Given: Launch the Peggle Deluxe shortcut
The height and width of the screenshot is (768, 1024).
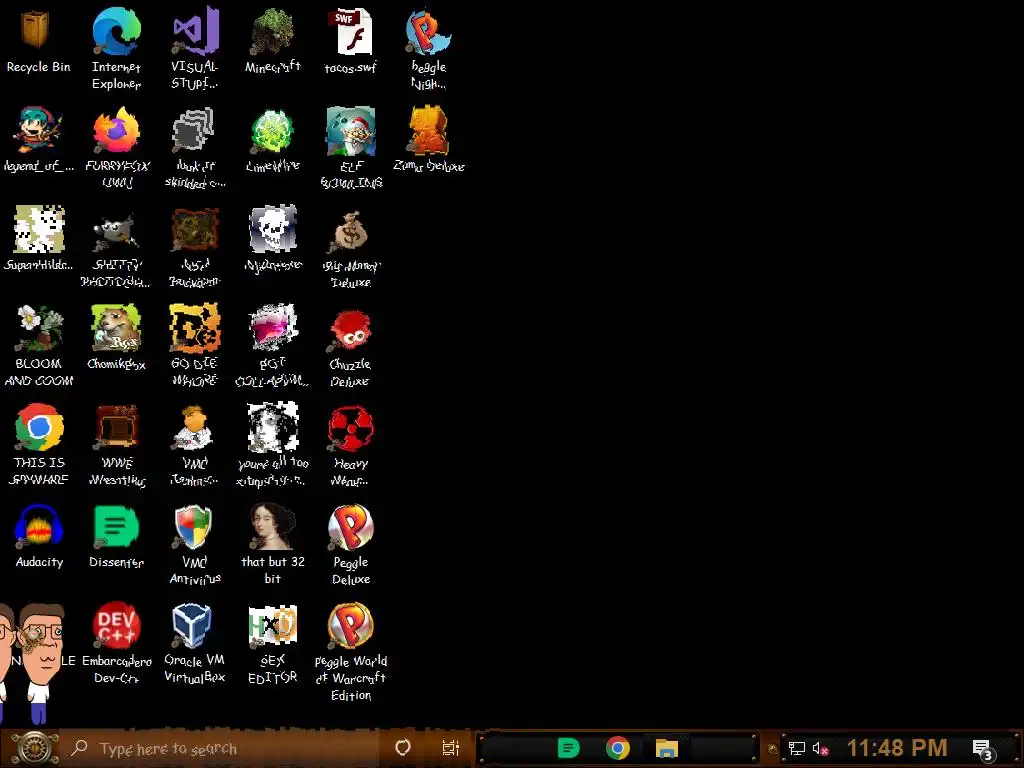Looking at the screenshot, I should tap(351, 526).
